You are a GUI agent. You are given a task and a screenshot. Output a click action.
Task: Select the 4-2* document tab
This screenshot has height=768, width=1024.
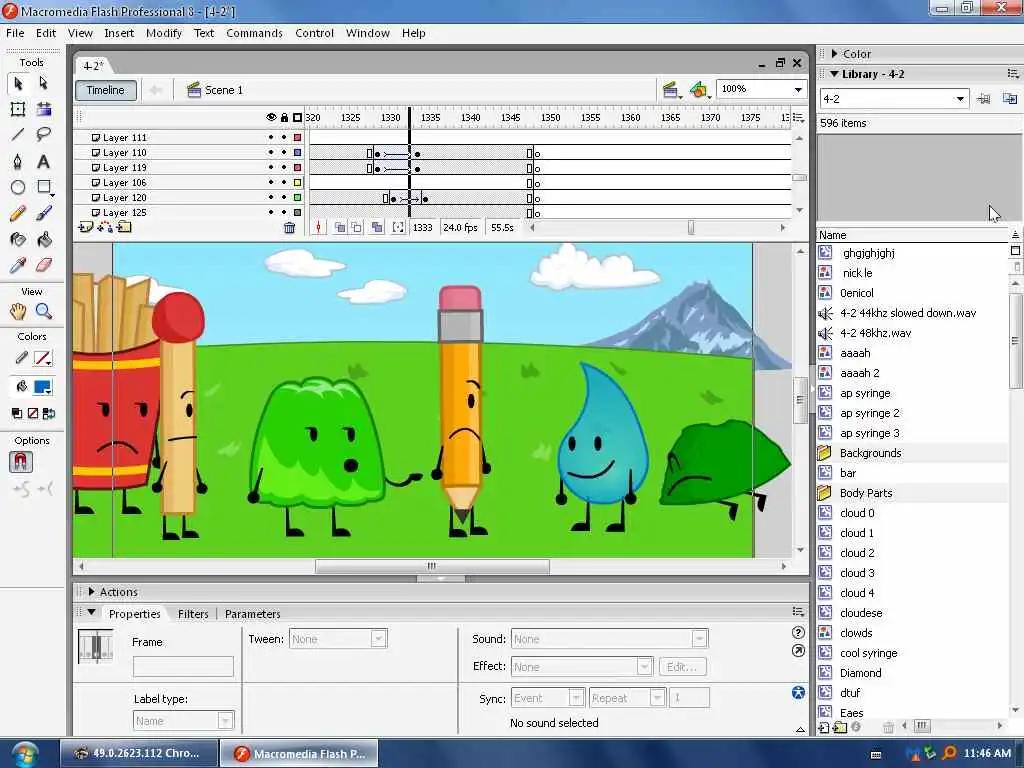pos(93,66)
